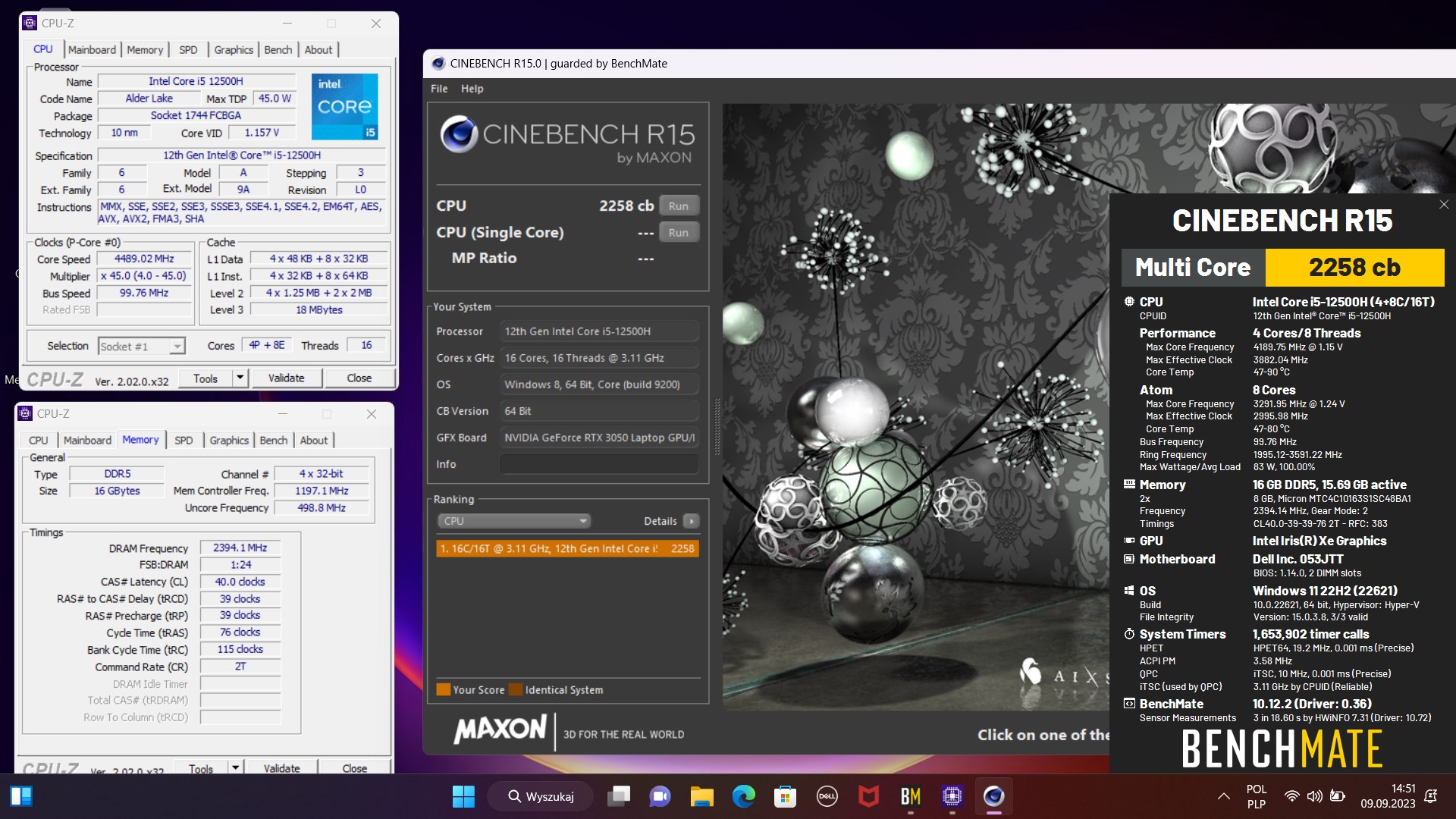1456x819 pixels.
Task: Open SPD tab in top CPU-Z window
Action: (x=188, y=49)
